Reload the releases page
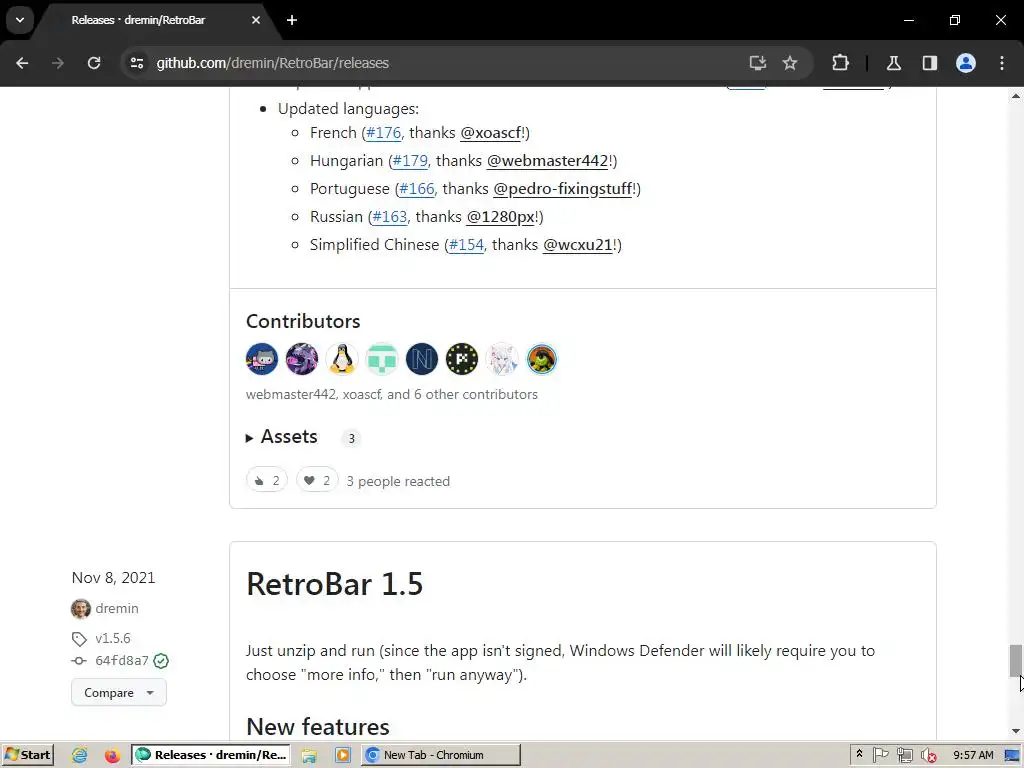The width and height of the screenshot is (1024, 768). coord(94,63)
